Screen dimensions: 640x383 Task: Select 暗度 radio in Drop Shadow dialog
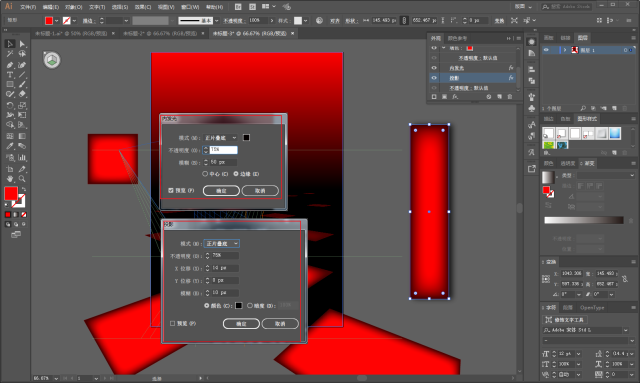[250, 305]
